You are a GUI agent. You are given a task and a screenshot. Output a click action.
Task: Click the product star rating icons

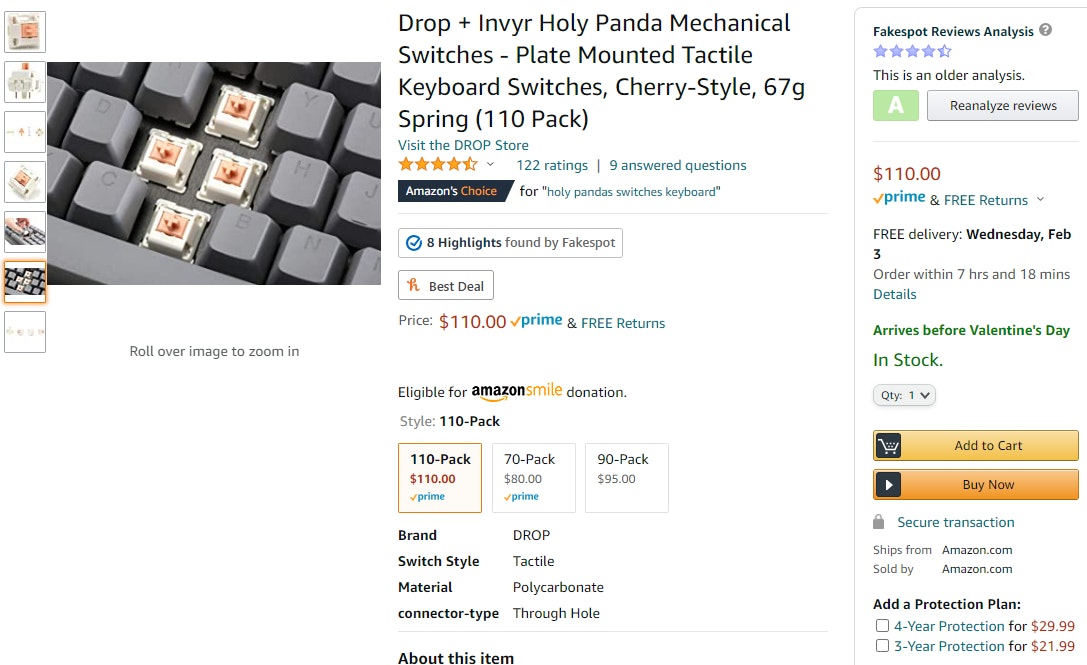(438, 165)
